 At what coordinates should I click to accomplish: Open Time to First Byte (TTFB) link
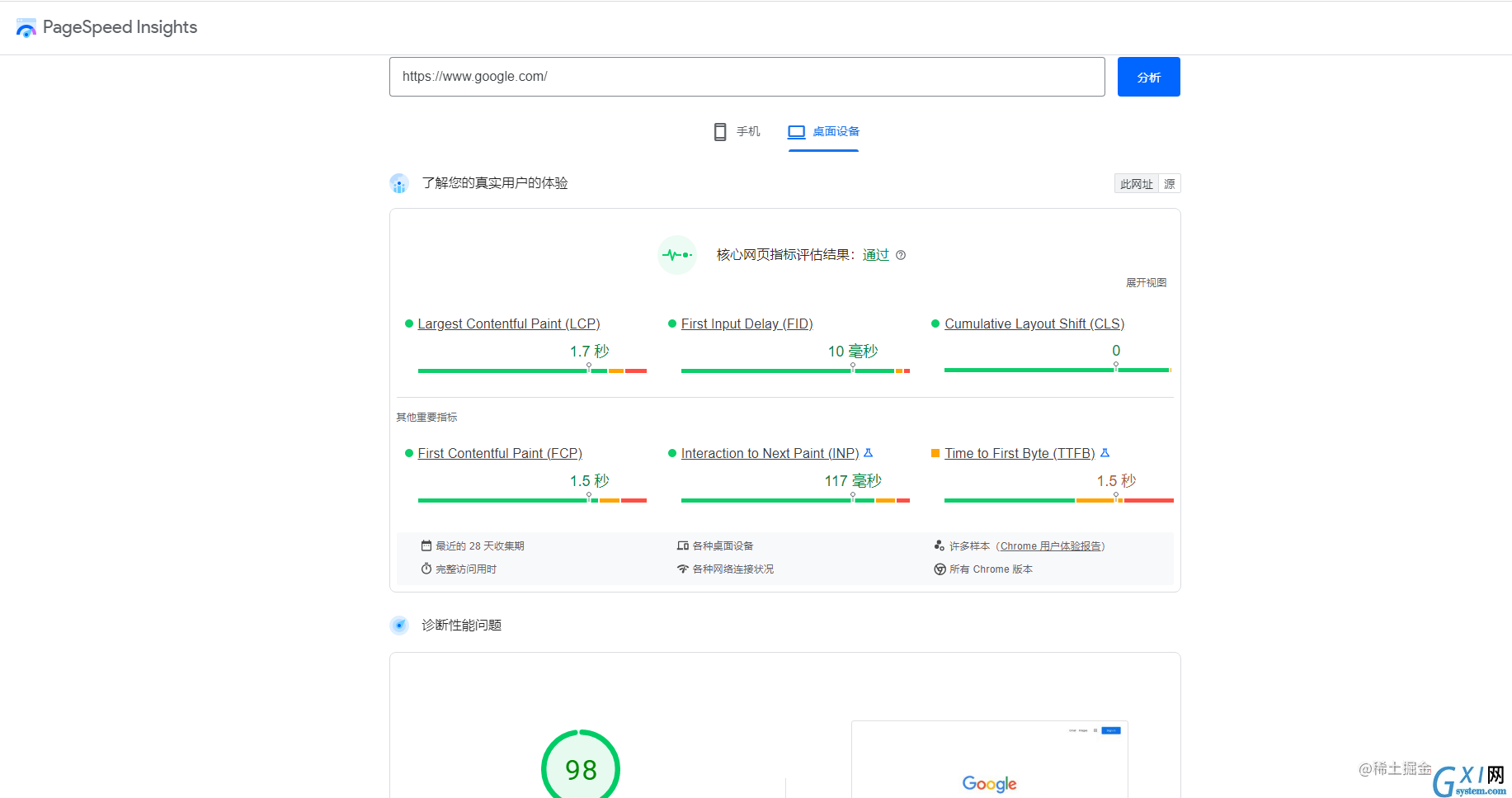(1020, 454)
